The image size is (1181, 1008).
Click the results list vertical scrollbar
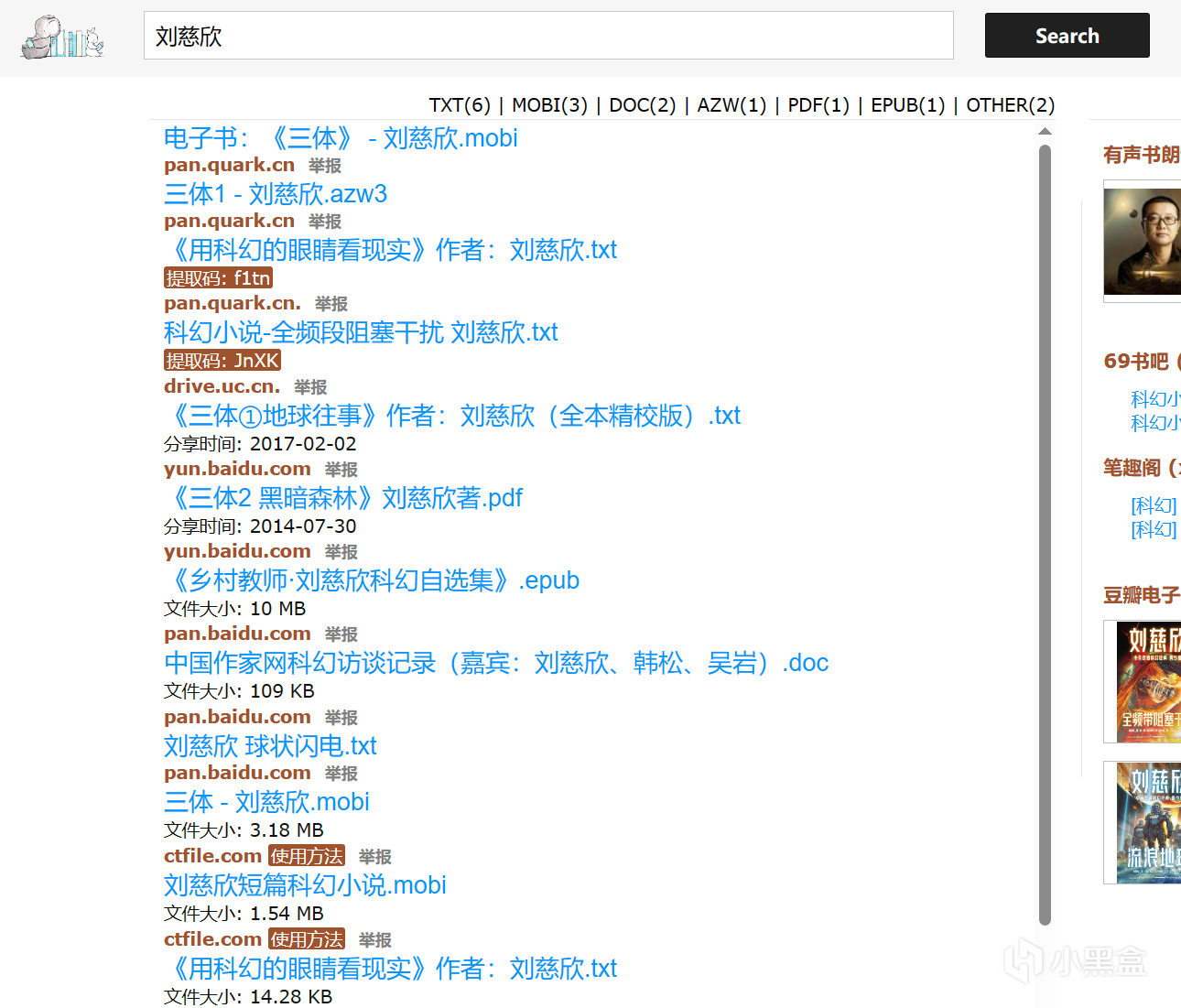point(1045,536)
